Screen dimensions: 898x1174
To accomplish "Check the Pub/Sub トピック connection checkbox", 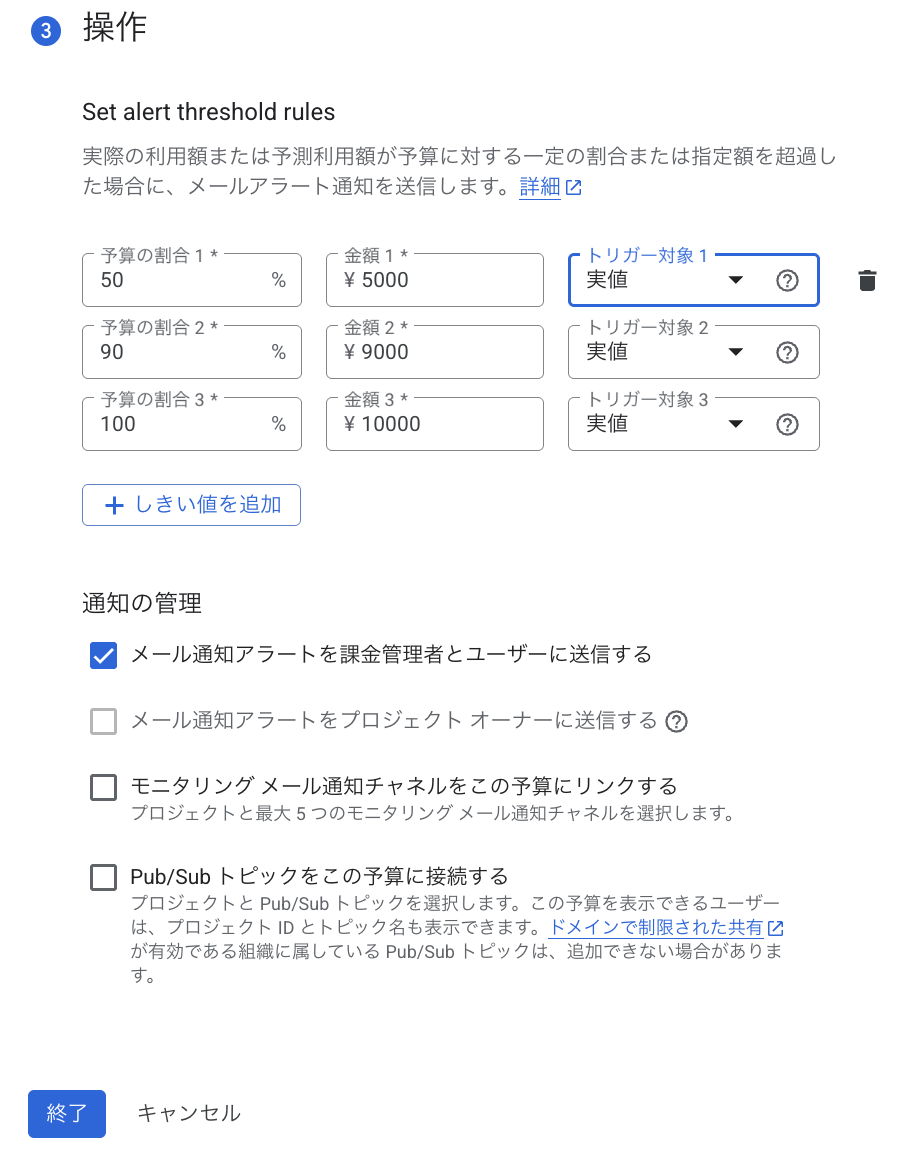I will (x=104, y=877).
